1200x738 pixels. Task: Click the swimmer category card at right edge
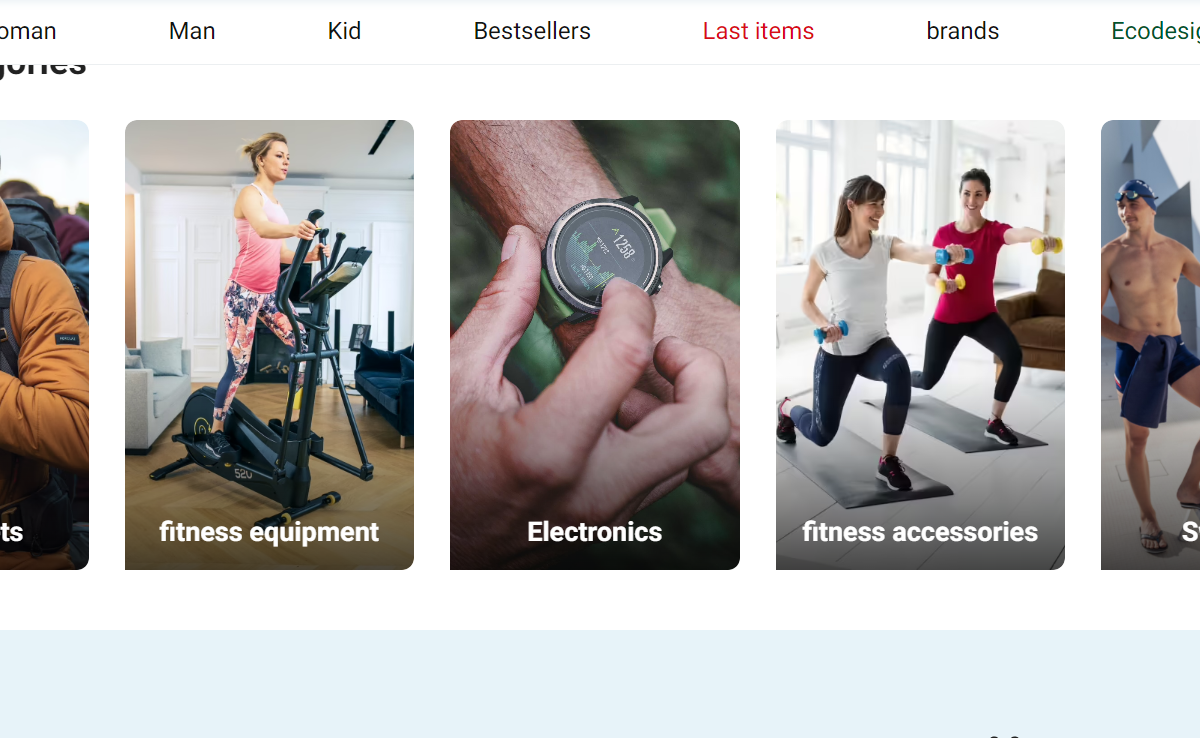(x=1150, y=345)
